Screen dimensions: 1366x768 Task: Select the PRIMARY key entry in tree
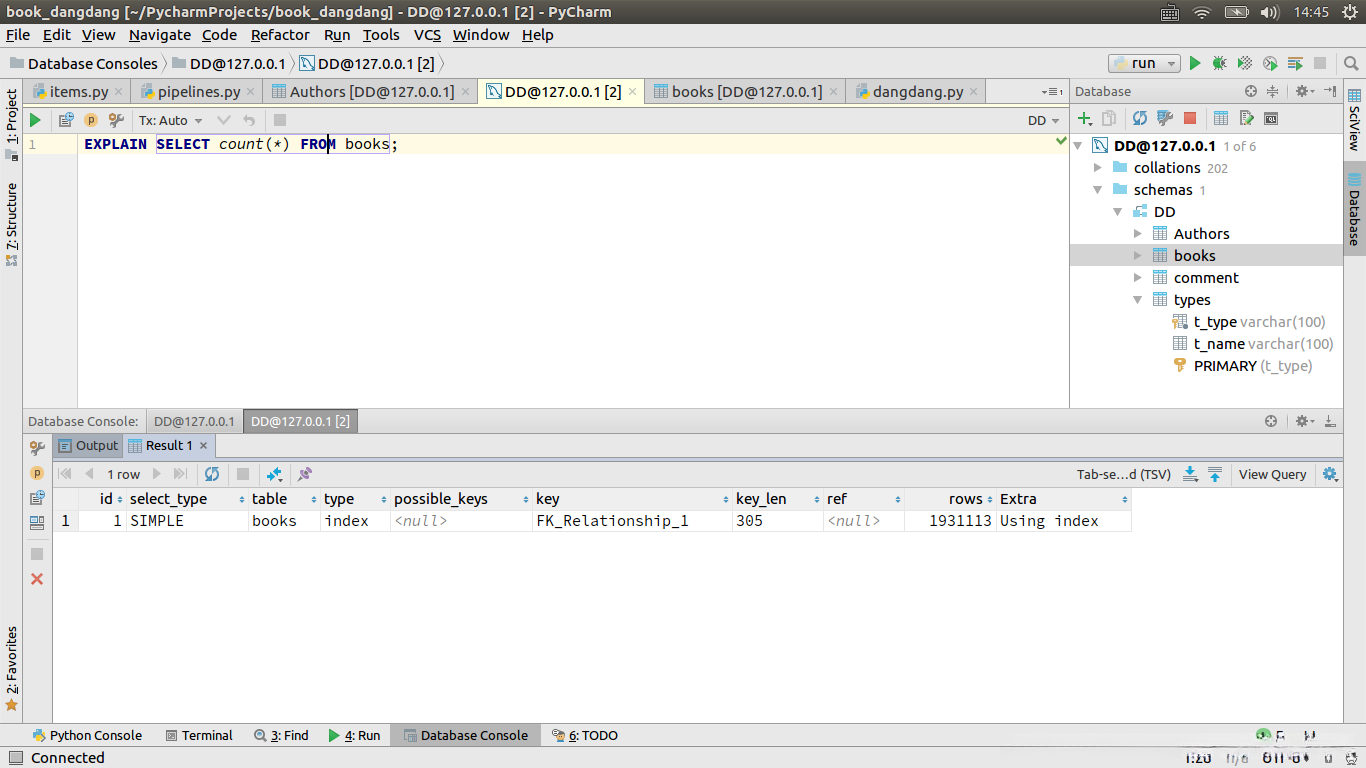[1225, 366]
